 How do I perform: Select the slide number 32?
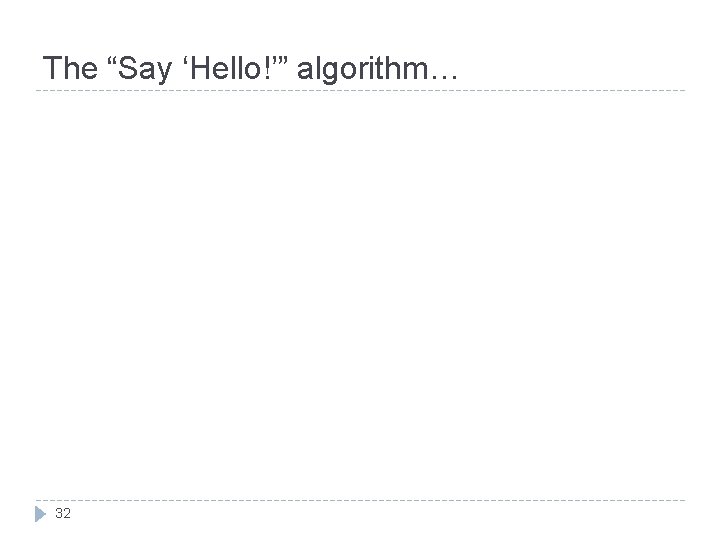63,513
